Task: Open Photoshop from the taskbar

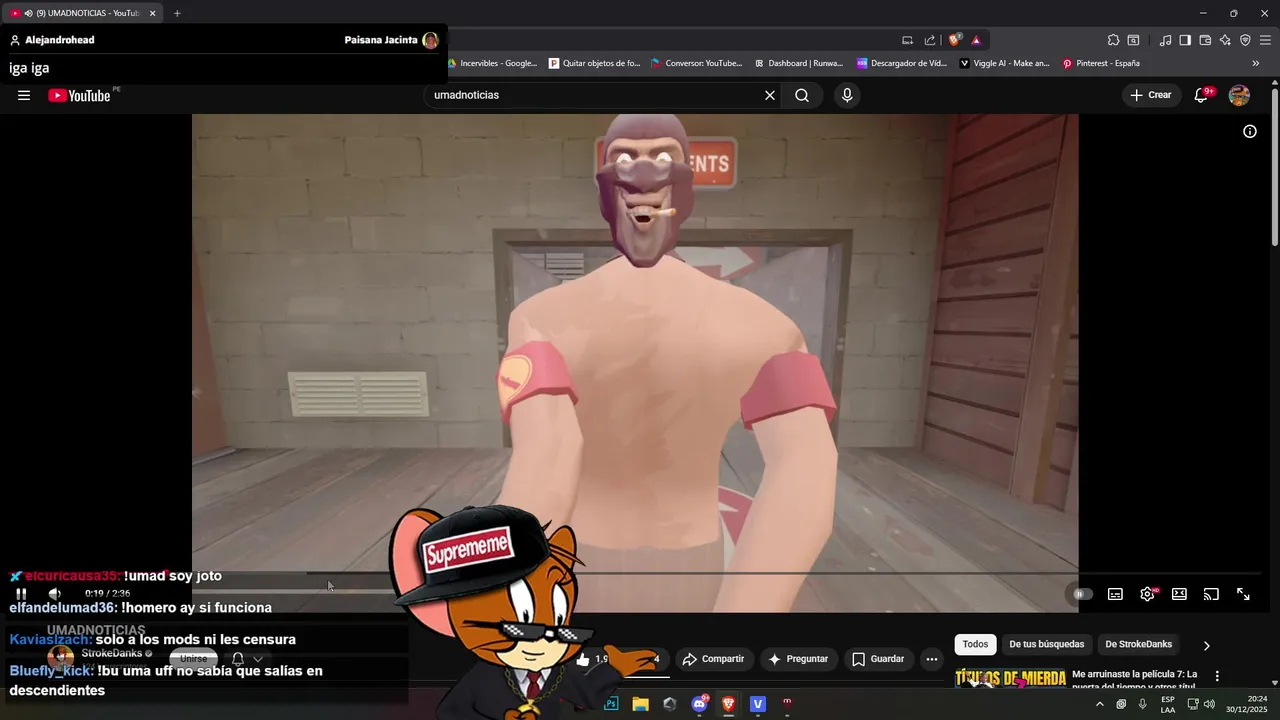Action: [x=611, y=704]
